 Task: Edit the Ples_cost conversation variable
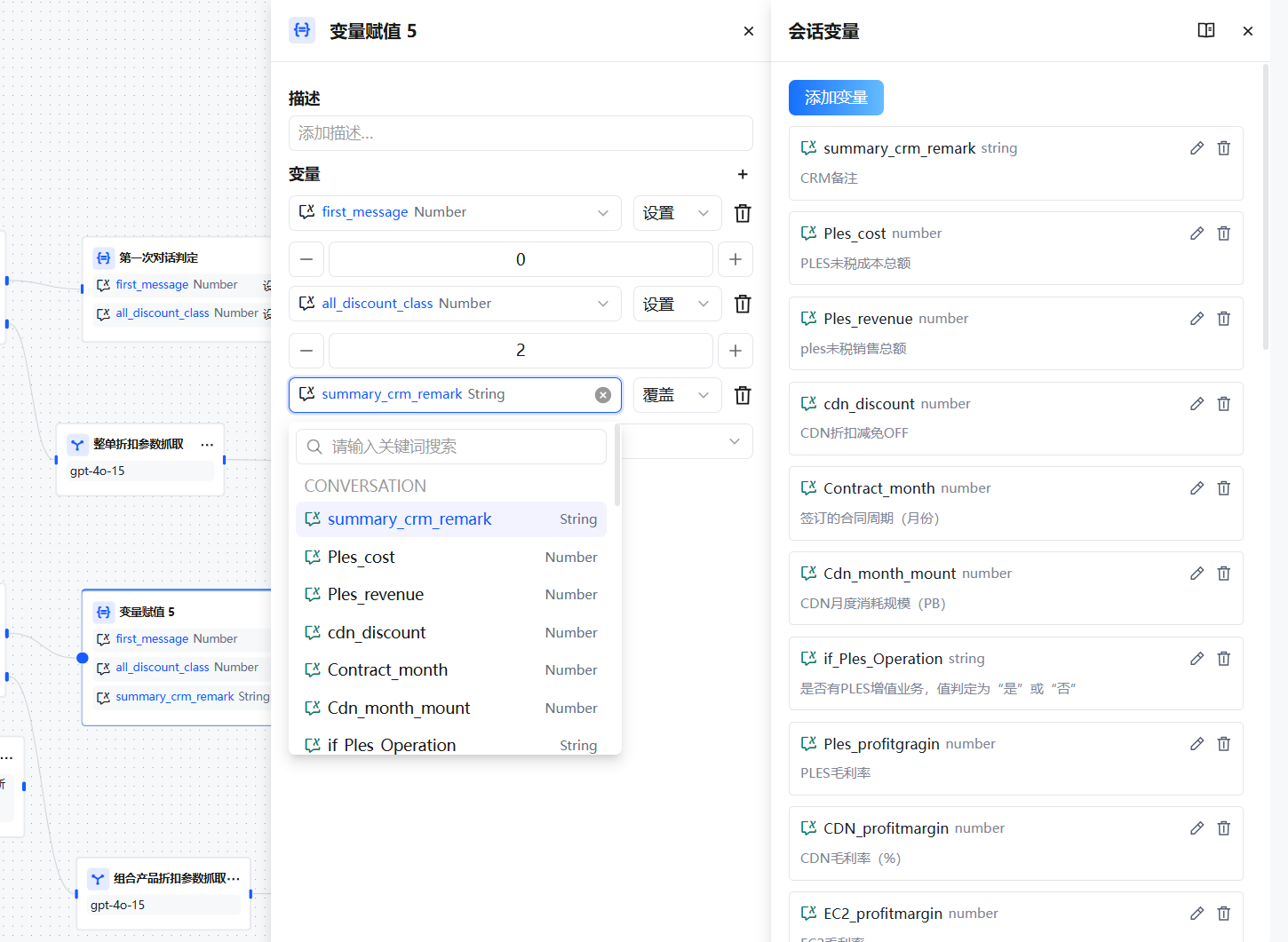coord(1197,234)
